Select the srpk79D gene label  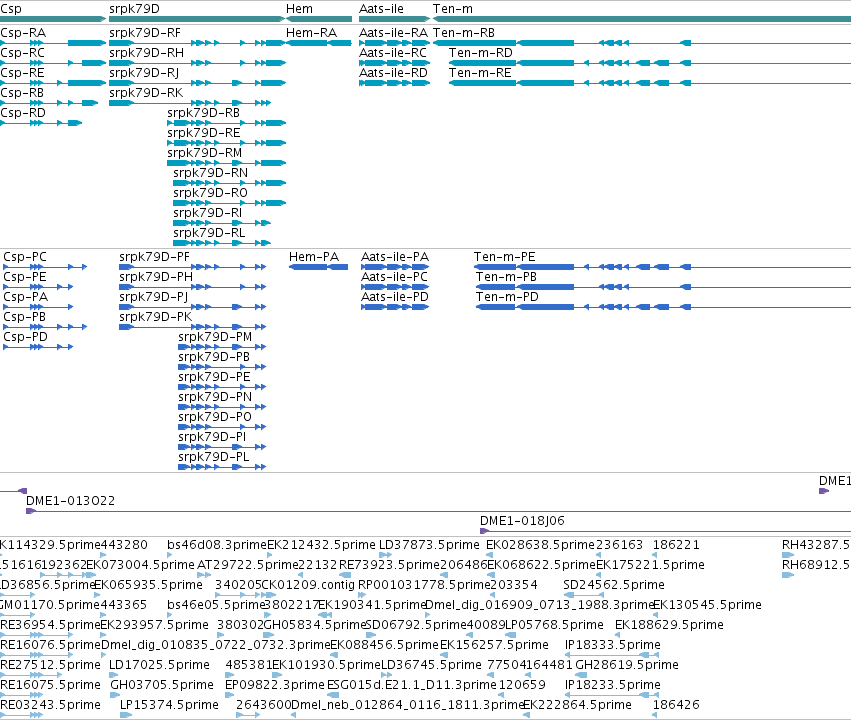(x=134, y=9)
